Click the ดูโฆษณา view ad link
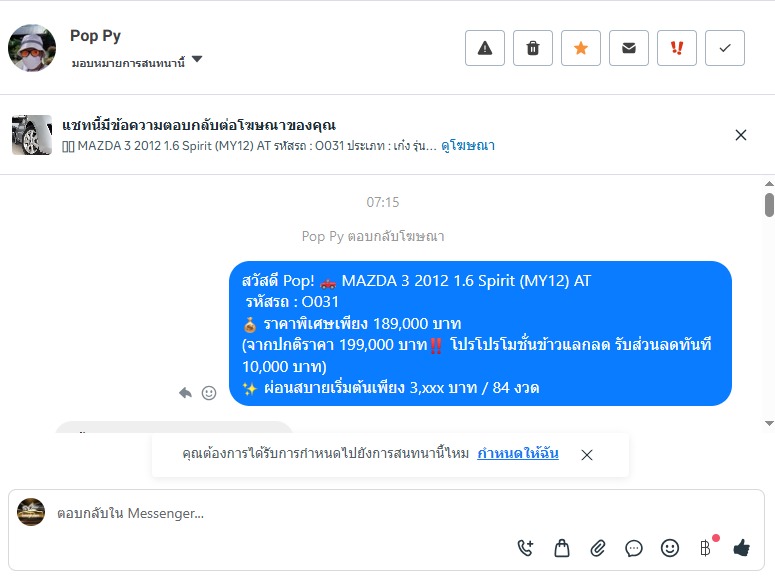Viewport: 775px width, 576px height. click(x=468, y=145)
